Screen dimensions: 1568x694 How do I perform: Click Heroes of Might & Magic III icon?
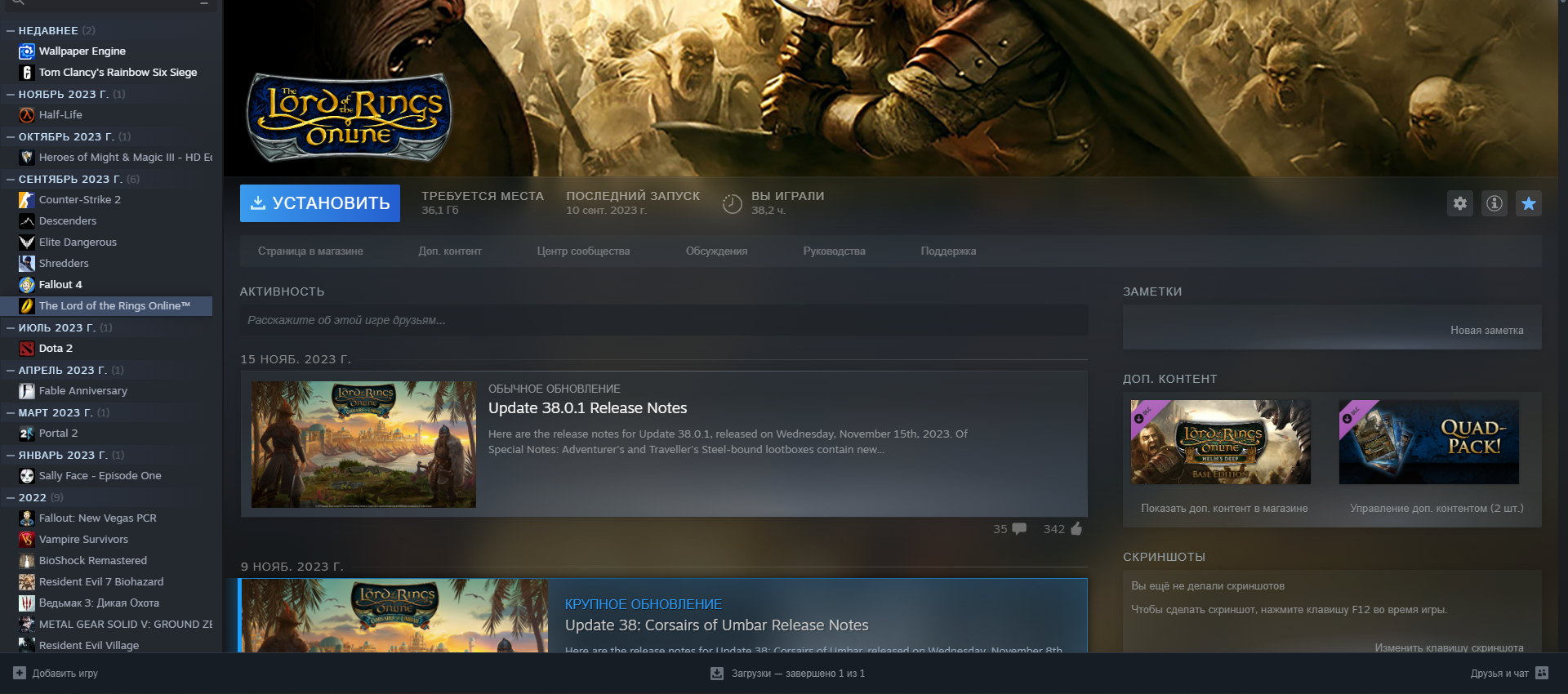point(27,158)
